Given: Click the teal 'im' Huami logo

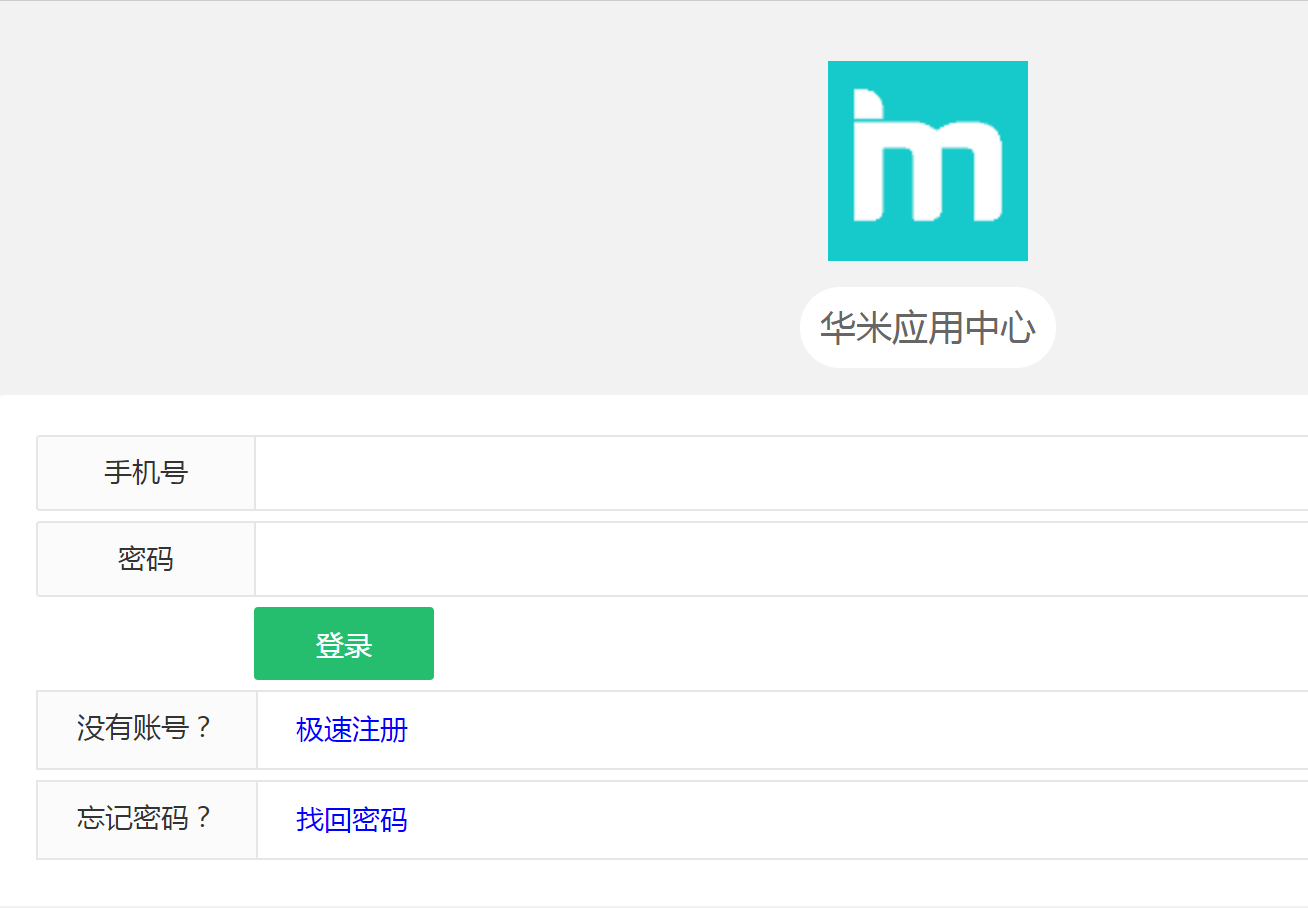Looking at the screenshot, I should (x=928, y=161).
